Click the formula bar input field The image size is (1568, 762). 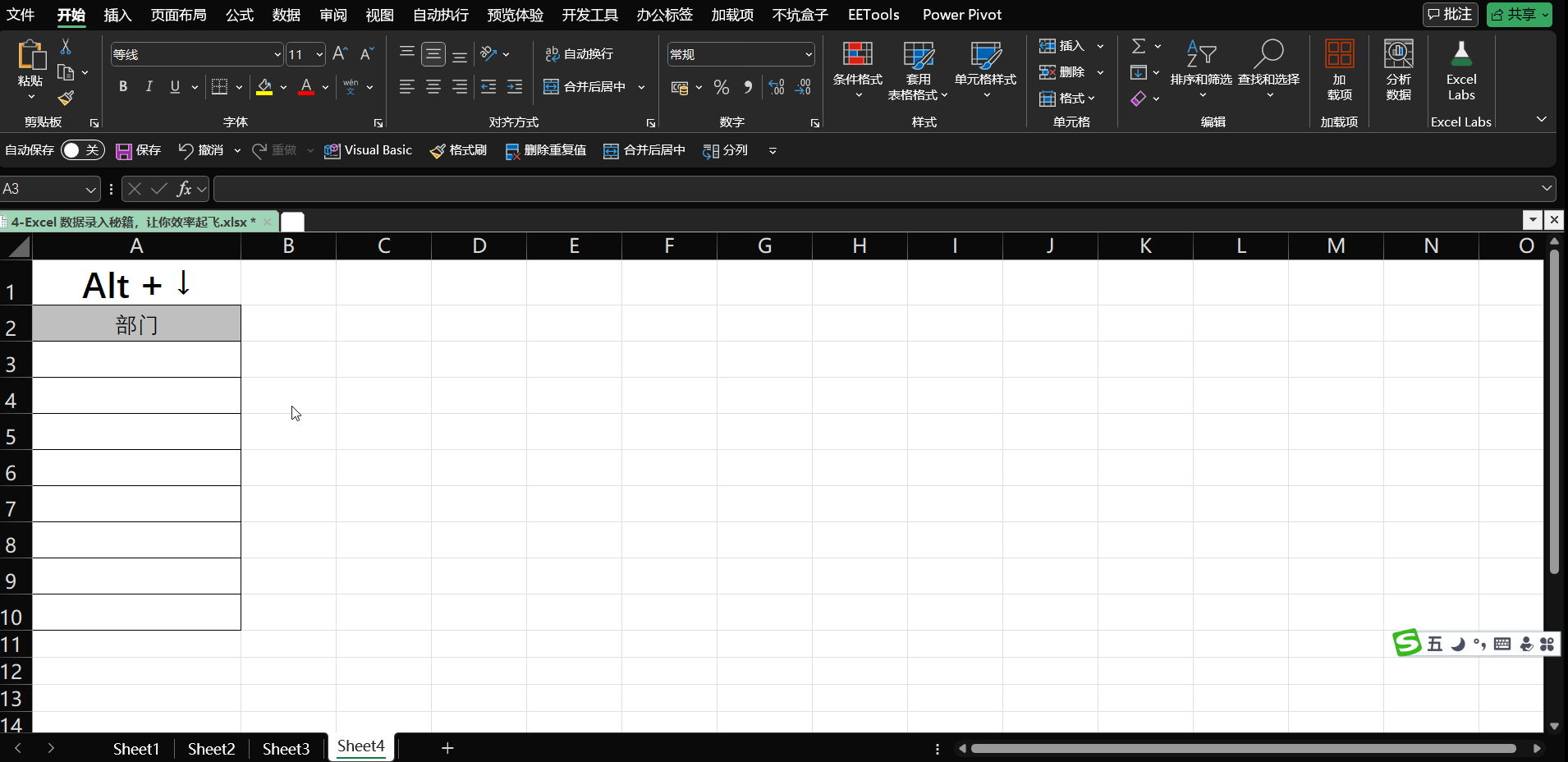[x=877, y=189]
